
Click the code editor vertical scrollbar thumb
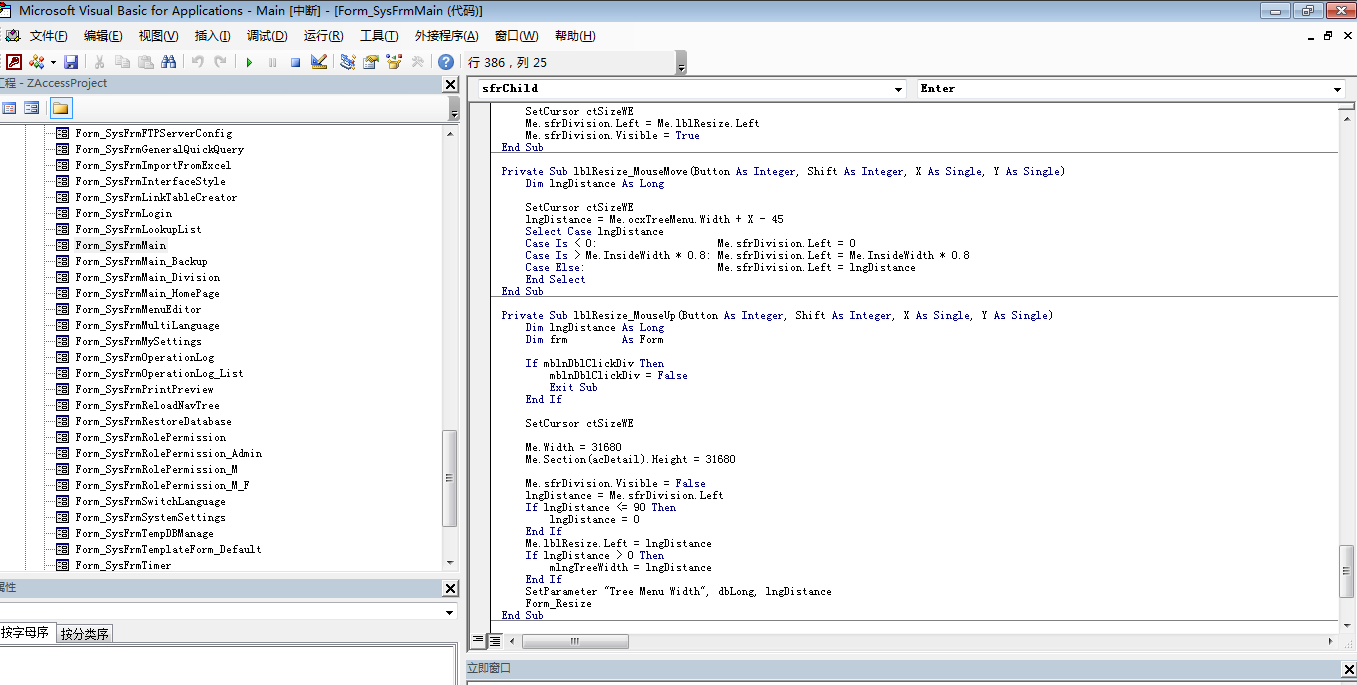pyautogui.click(x=1347, y=571)
